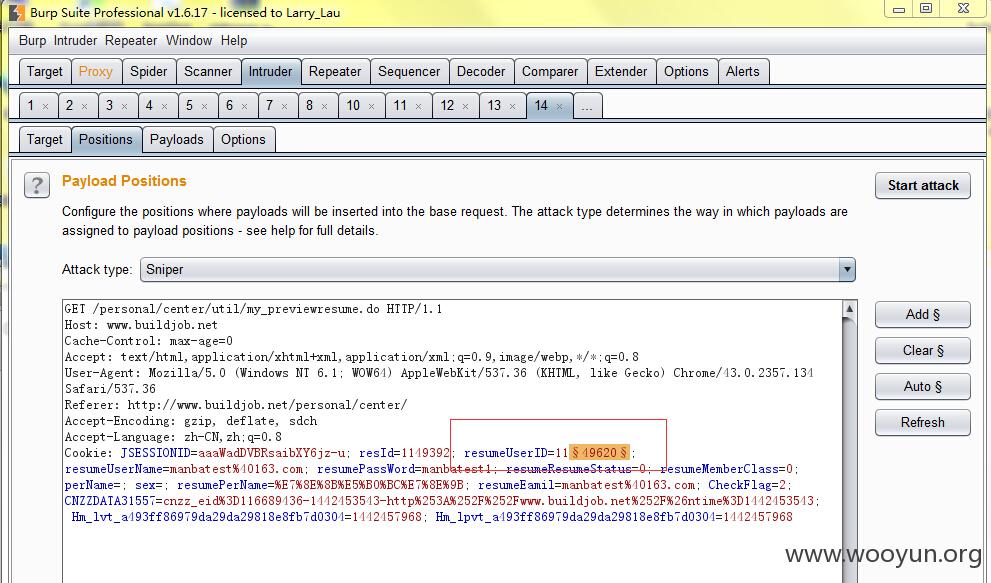Close Intruder attack tab 12

[466, 106]
